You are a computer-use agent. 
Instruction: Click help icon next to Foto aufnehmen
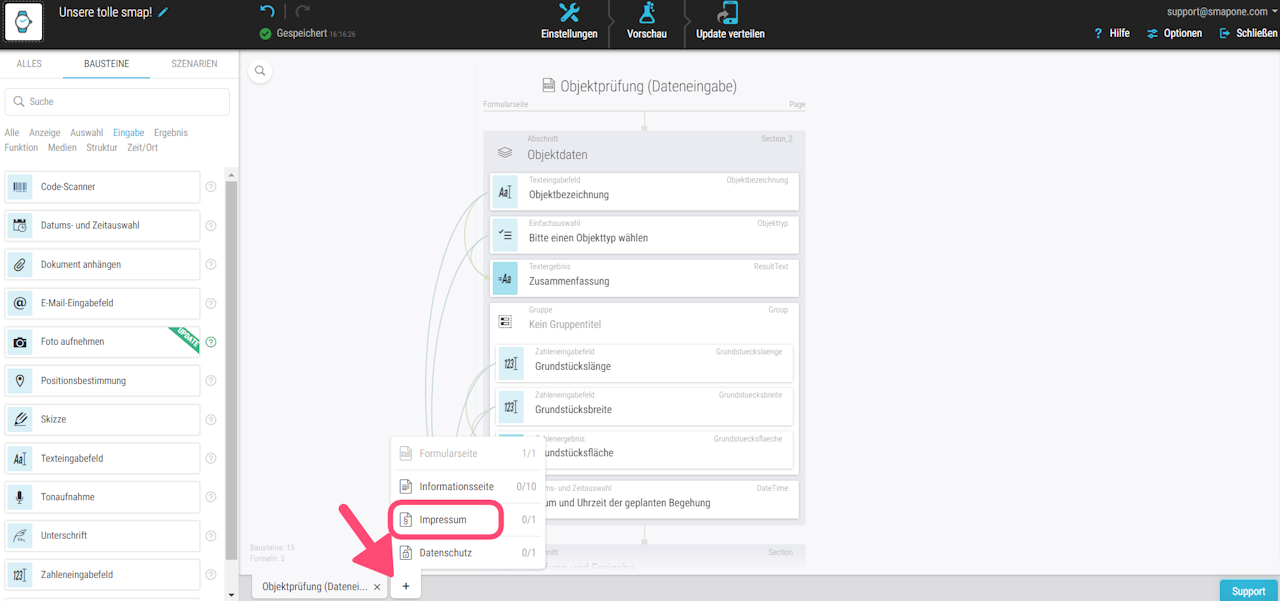point(211,342)
